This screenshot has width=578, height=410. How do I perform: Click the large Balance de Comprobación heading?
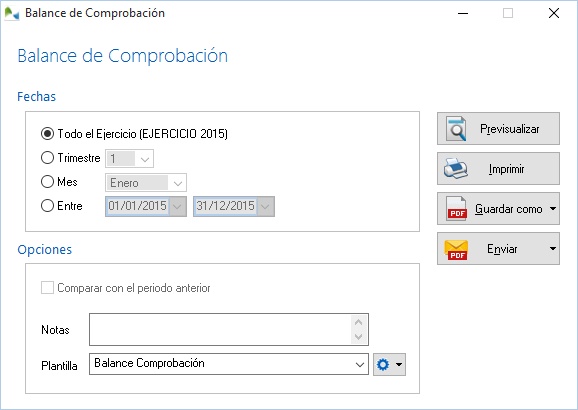pyautogui.click(x=123, y=56)
